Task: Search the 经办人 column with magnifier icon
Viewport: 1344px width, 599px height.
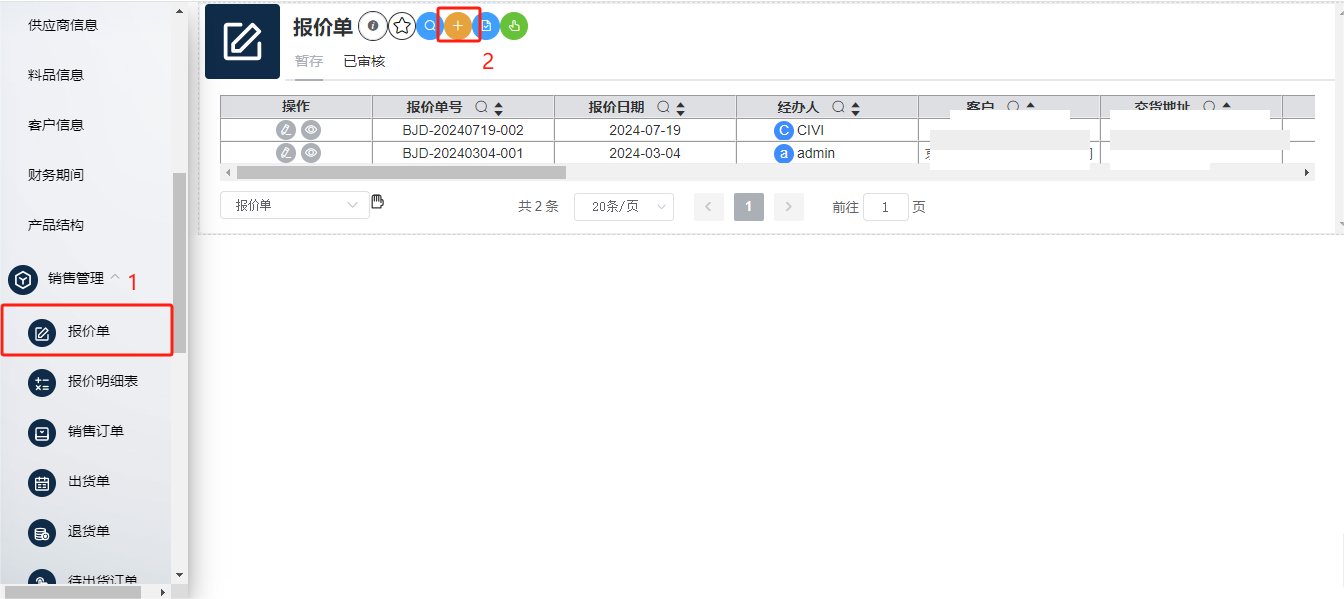Action: click(x=838, y=107)
